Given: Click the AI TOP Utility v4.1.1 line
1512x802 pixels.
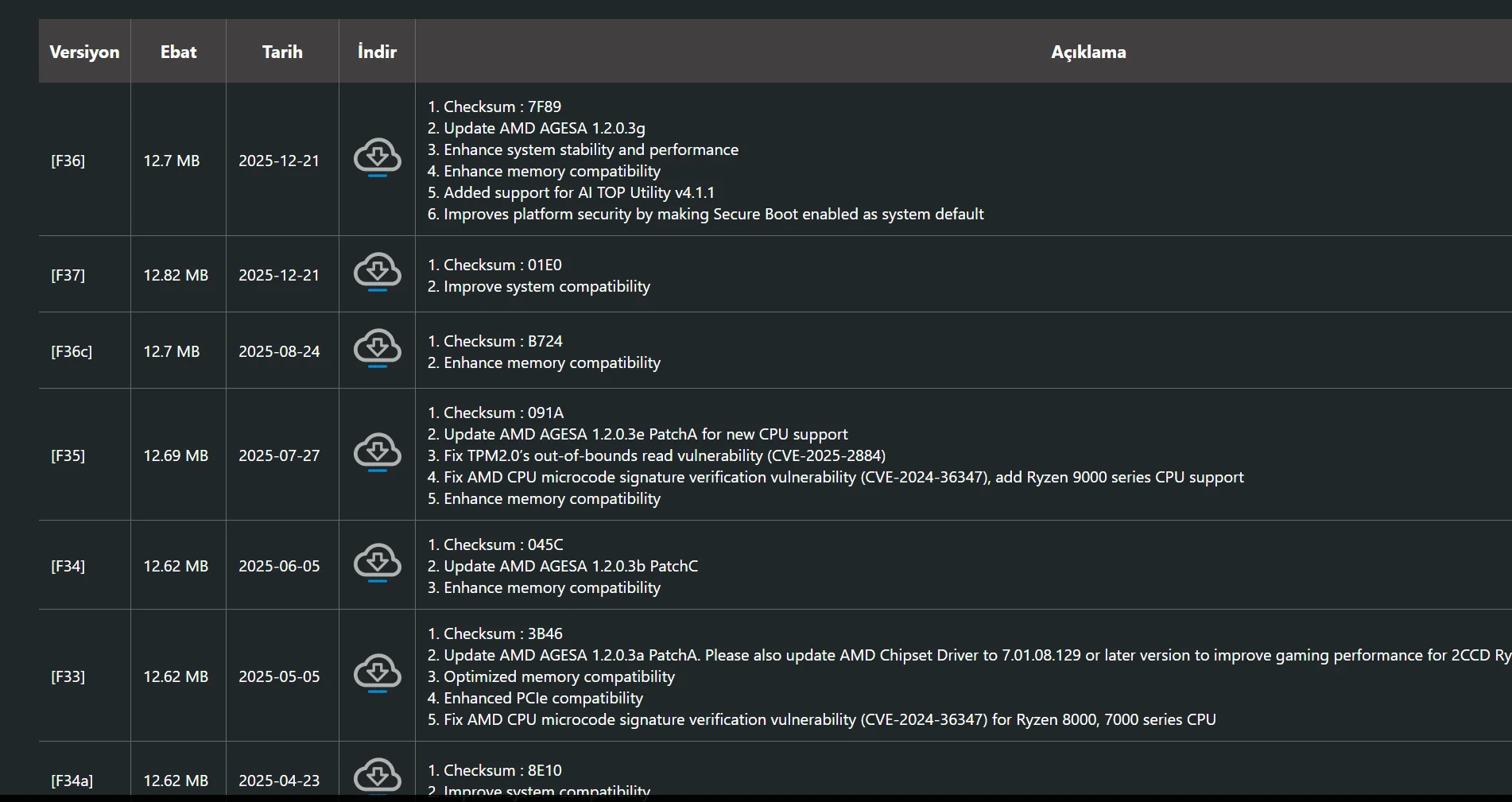Looking at the screenshot, I should point(571,192).
